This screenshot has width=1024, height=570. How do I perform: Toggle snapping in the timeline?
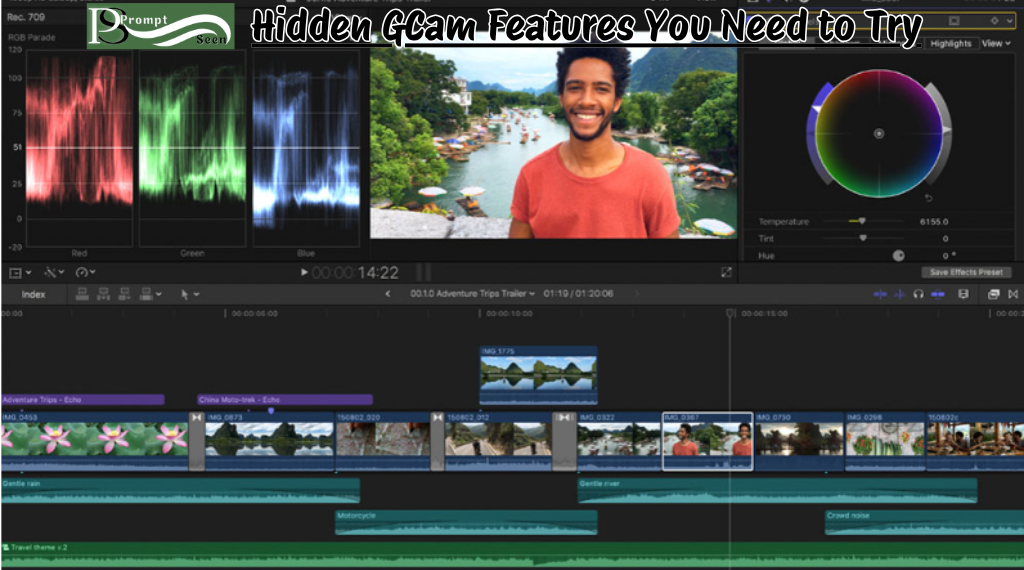[938, 294]
